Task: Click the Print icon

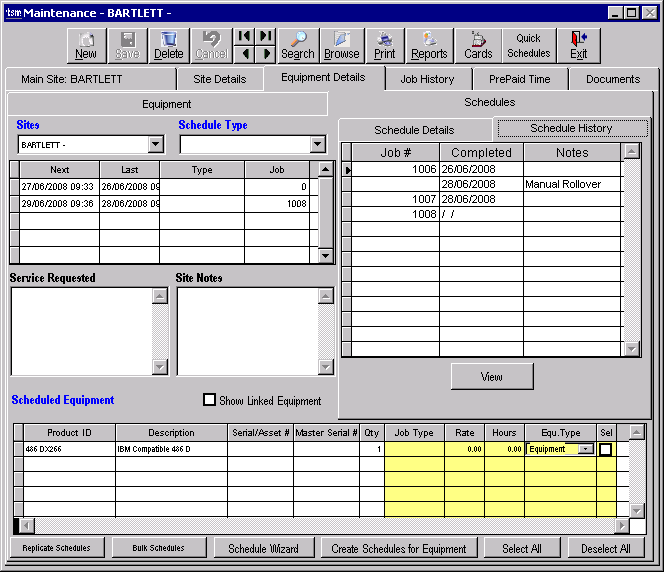Action: [385, 45]
